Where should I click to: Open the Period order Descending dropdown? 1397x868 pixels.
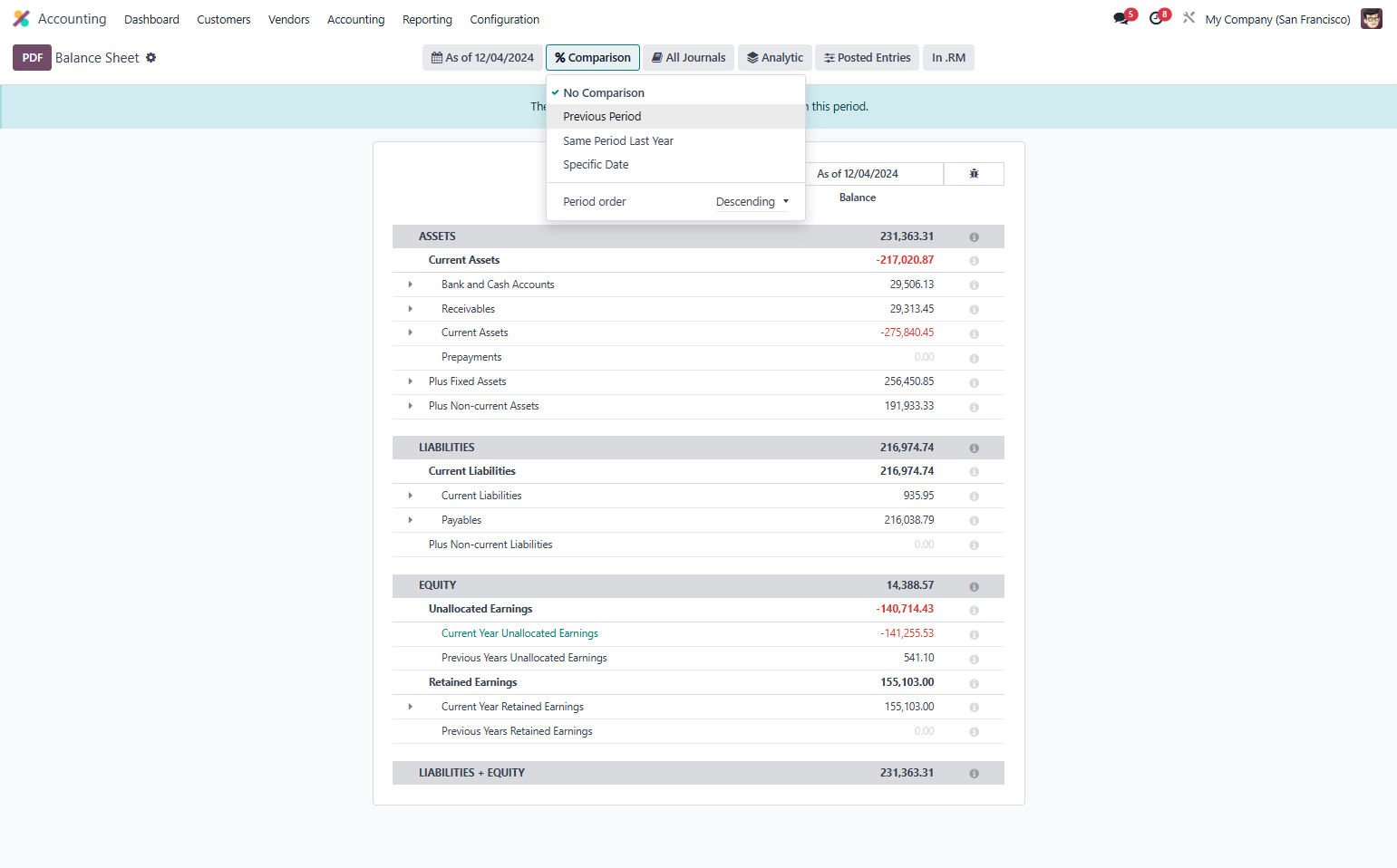click(752, 201)
